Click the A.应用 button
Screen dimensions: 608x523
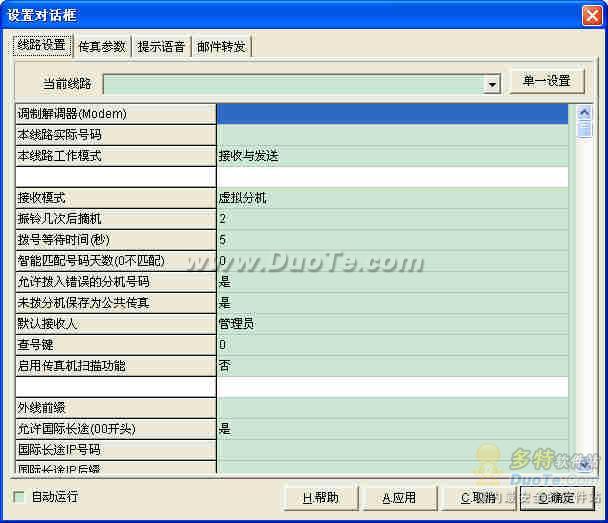(x=399, y=498)
